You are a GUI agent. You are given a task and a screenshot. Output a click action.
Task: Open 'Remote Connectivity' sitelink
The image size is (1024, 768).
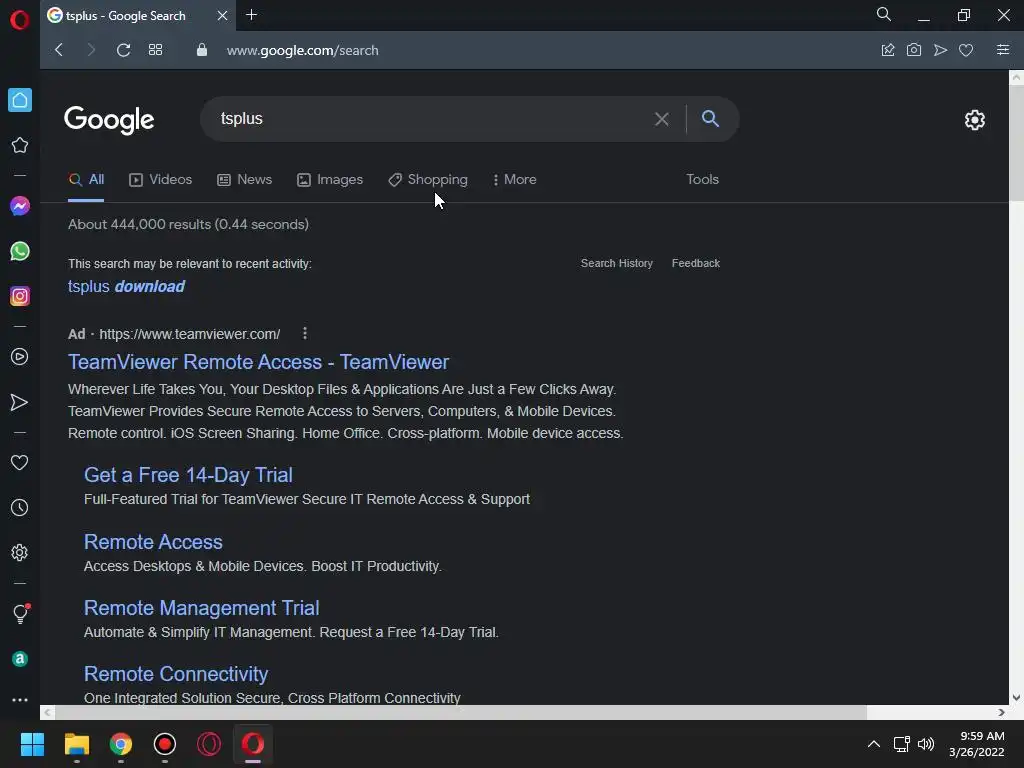pos(176,674)
